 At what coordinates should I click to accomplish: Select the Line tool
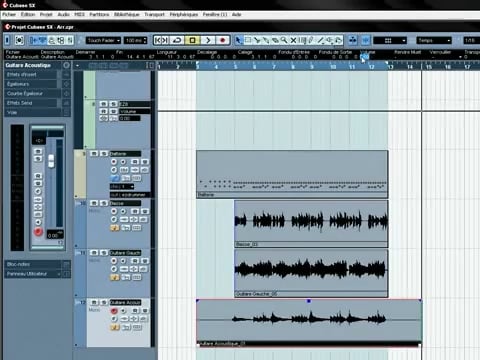point(320,40)
